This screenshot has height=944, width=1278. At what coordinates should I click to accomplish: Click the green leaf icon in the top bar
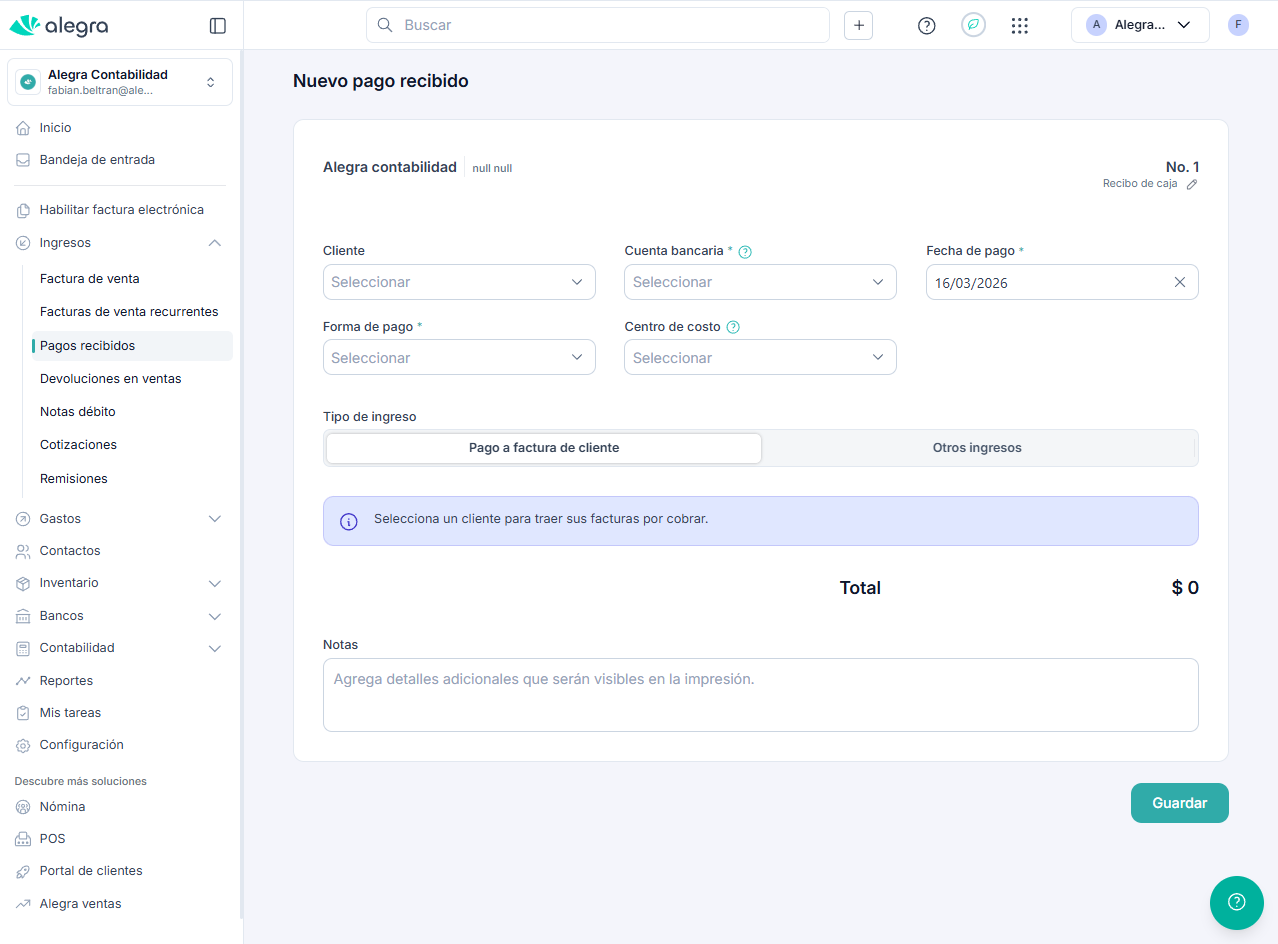(973, 26)
